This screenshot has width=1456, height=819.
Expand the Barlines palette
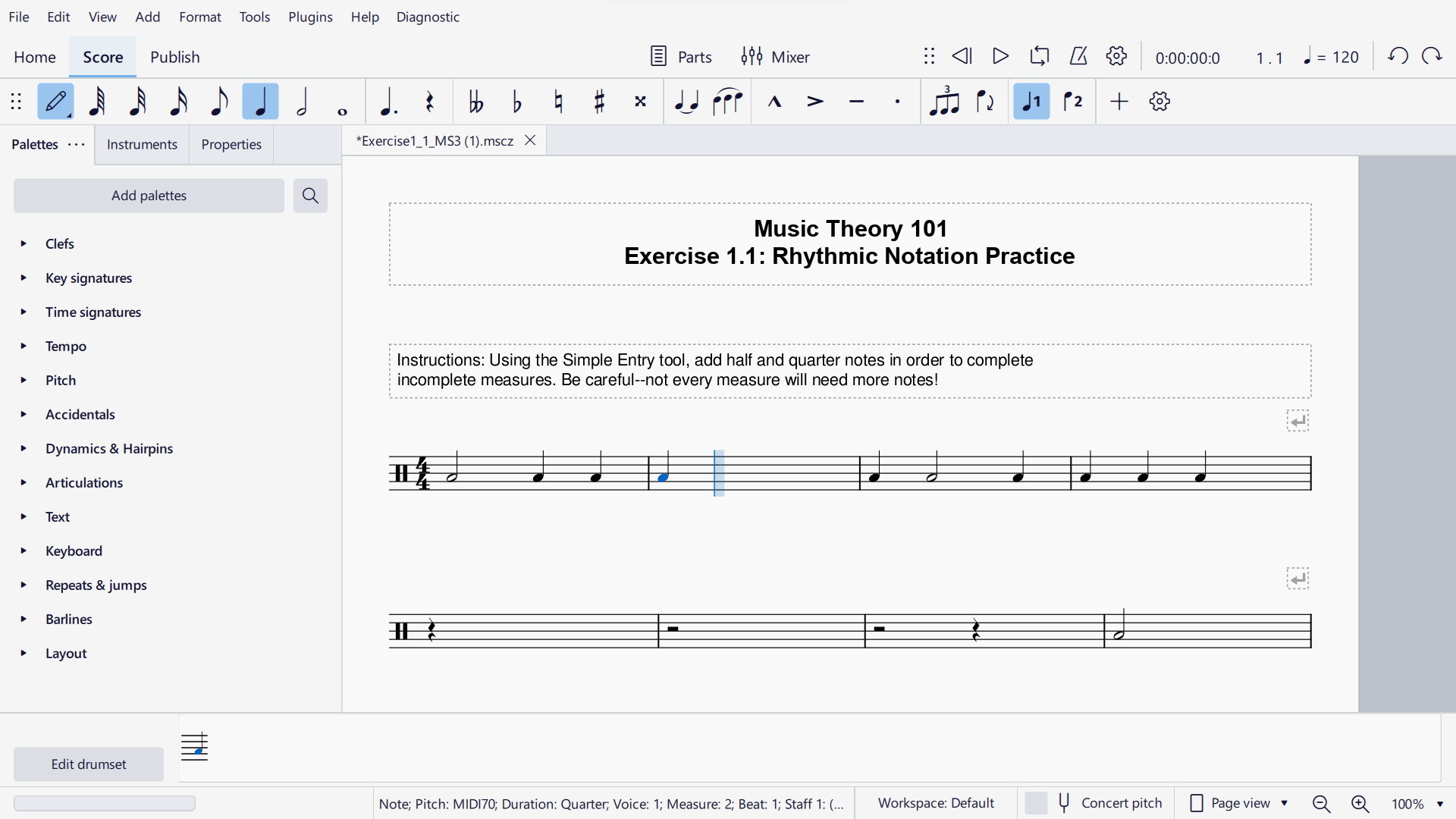coord(24,619)
